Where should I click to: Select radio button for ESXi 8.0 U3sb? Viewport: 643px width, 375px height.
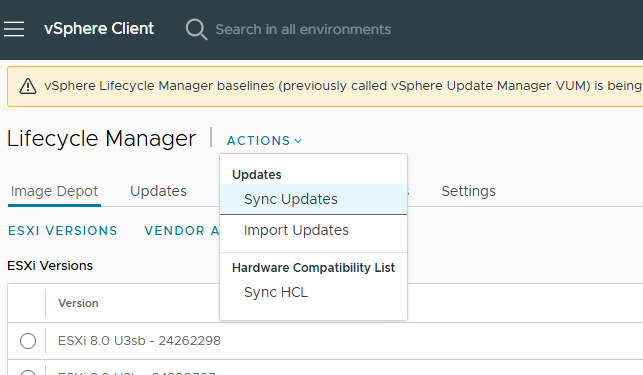pyautogui.click(x=28, y=341)
